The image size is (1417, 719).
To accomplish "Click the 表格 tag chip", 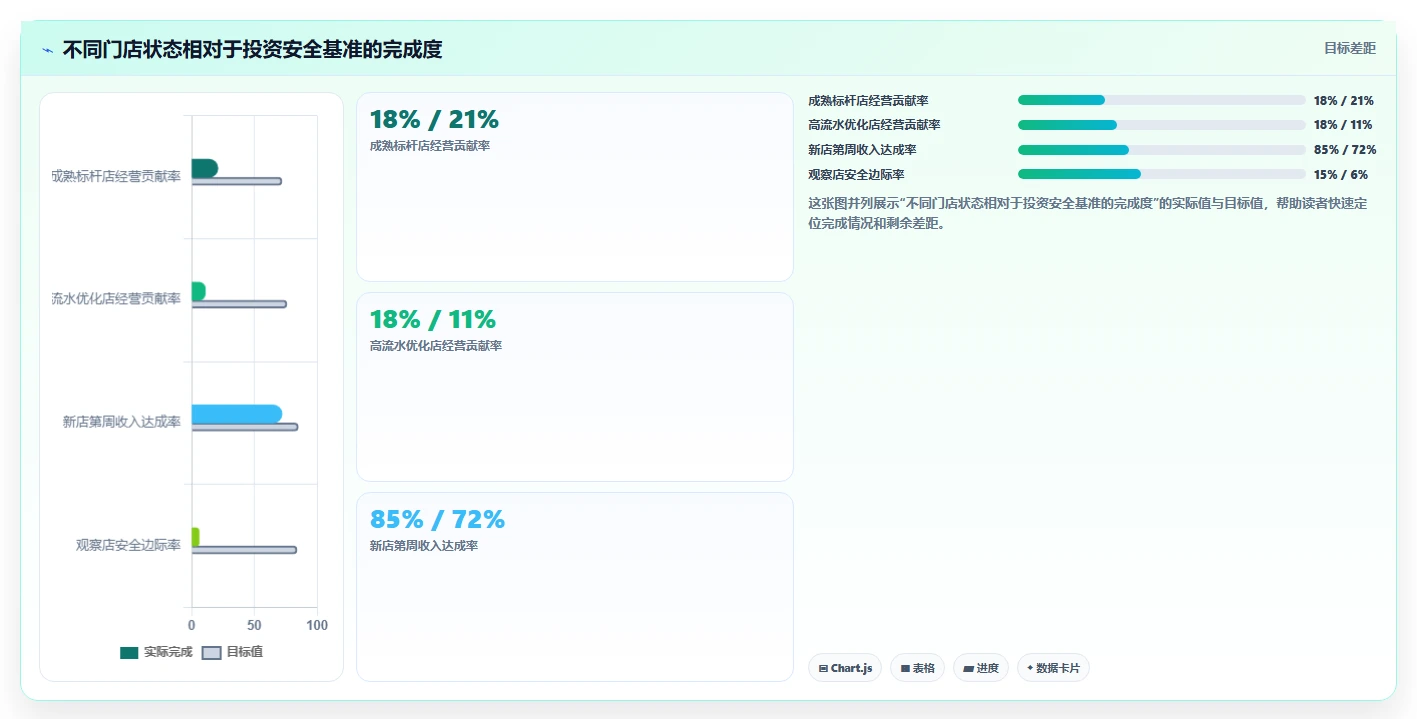I will click(917, 668).
